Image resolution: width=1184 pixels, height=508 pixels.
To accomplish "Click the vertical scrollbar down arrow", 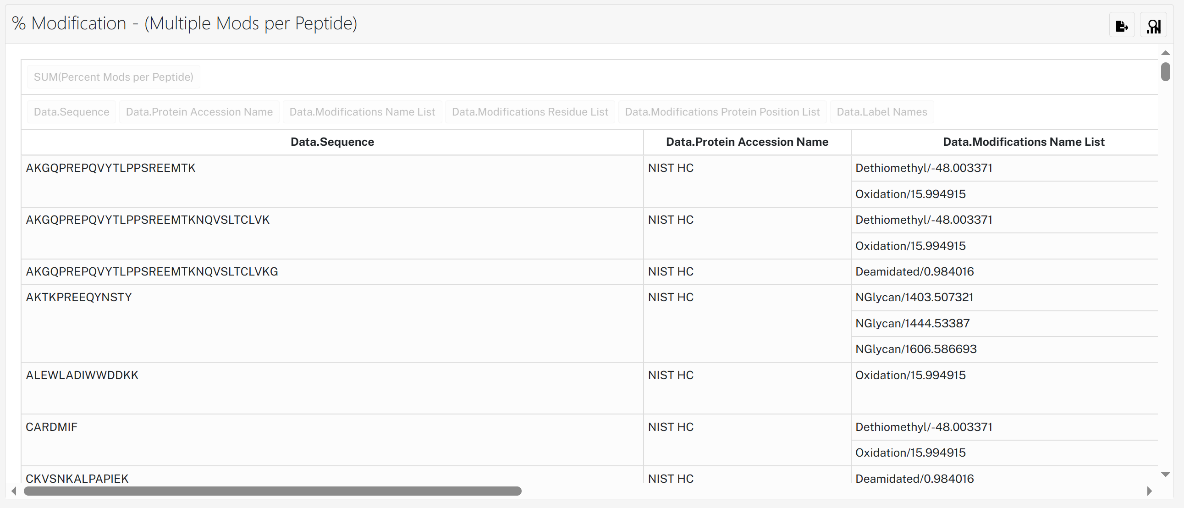I will pos(1165,474).
